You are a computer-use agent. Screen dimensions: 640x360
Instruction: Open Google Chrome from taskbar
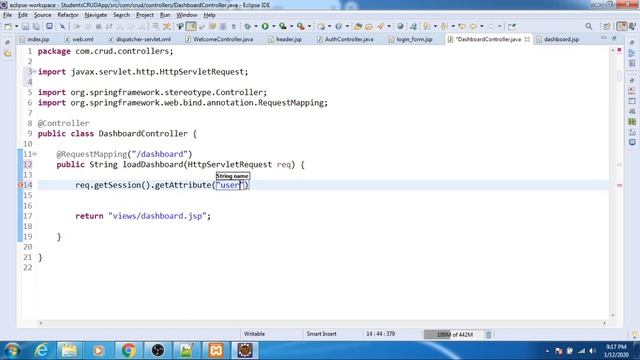128,351
